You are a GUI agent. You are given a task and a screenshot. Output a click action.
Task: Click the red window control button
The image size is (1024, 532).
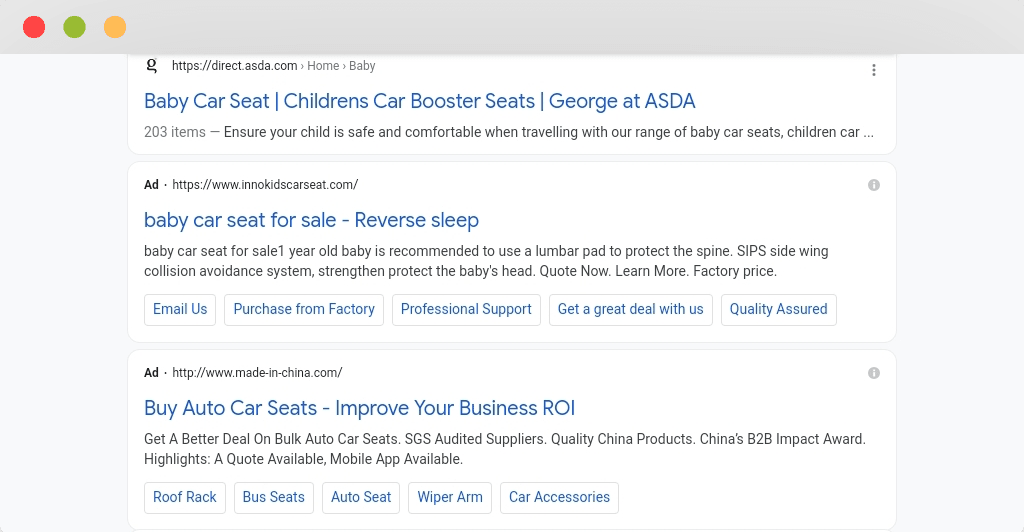34,27
